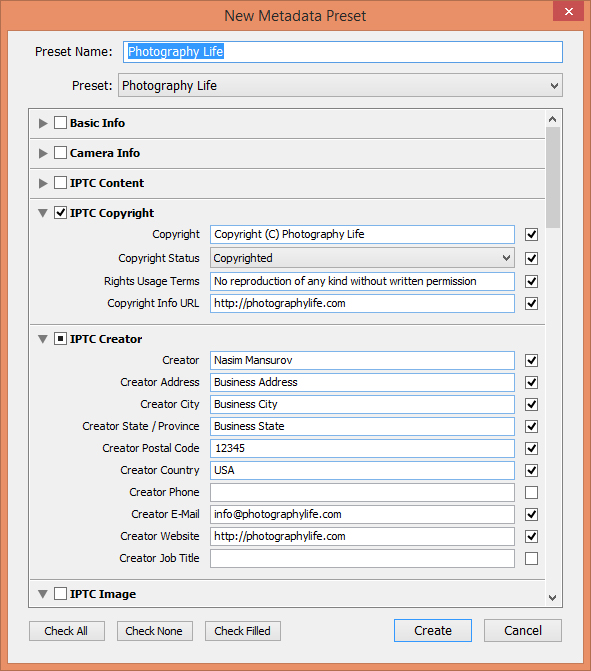Uncheck the Creator City checkbox
The width and height of the screenshot is (591, 671).
click(532, 404)
